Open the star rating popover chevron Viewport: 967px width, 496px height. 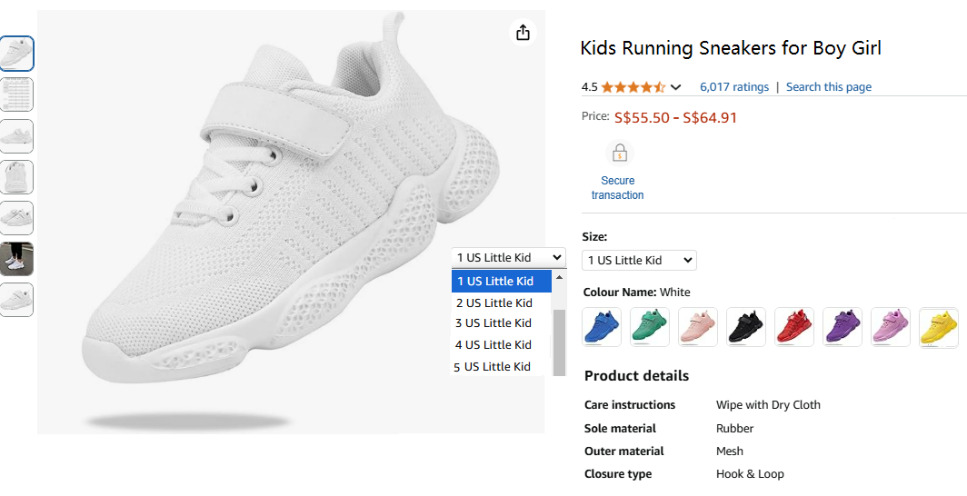coord(676,88)
